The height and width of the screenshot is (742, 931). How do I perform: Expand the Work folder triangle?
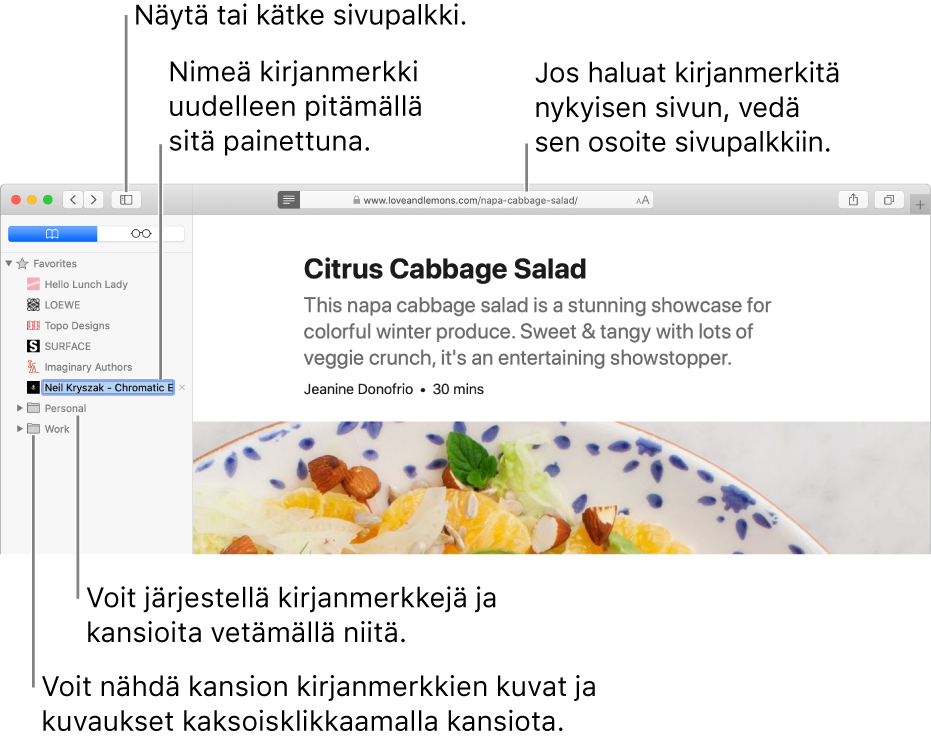pyautogui.click(x=20, y=429)
